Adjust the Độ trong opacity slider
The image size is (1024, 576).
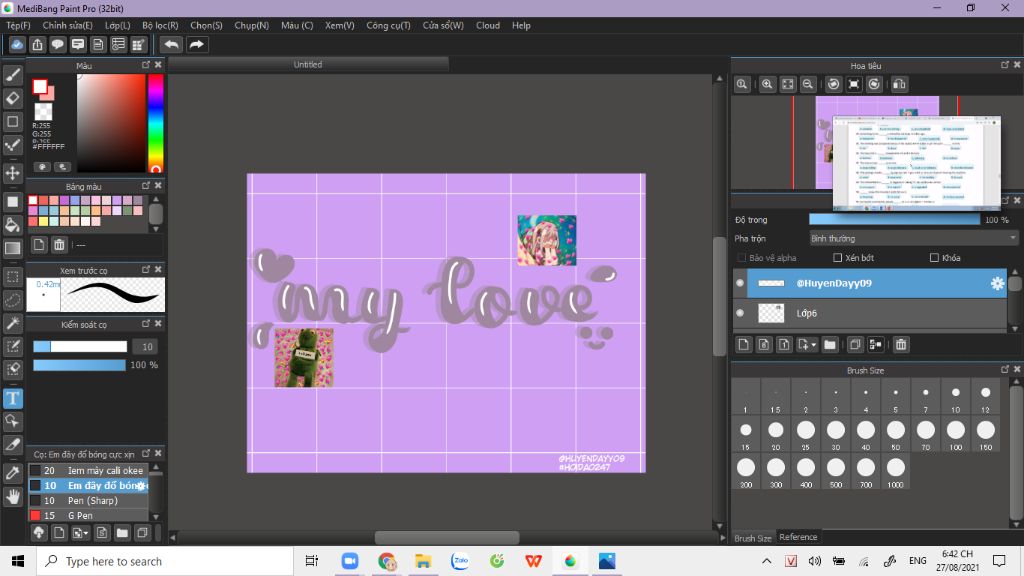pos(894,219)
